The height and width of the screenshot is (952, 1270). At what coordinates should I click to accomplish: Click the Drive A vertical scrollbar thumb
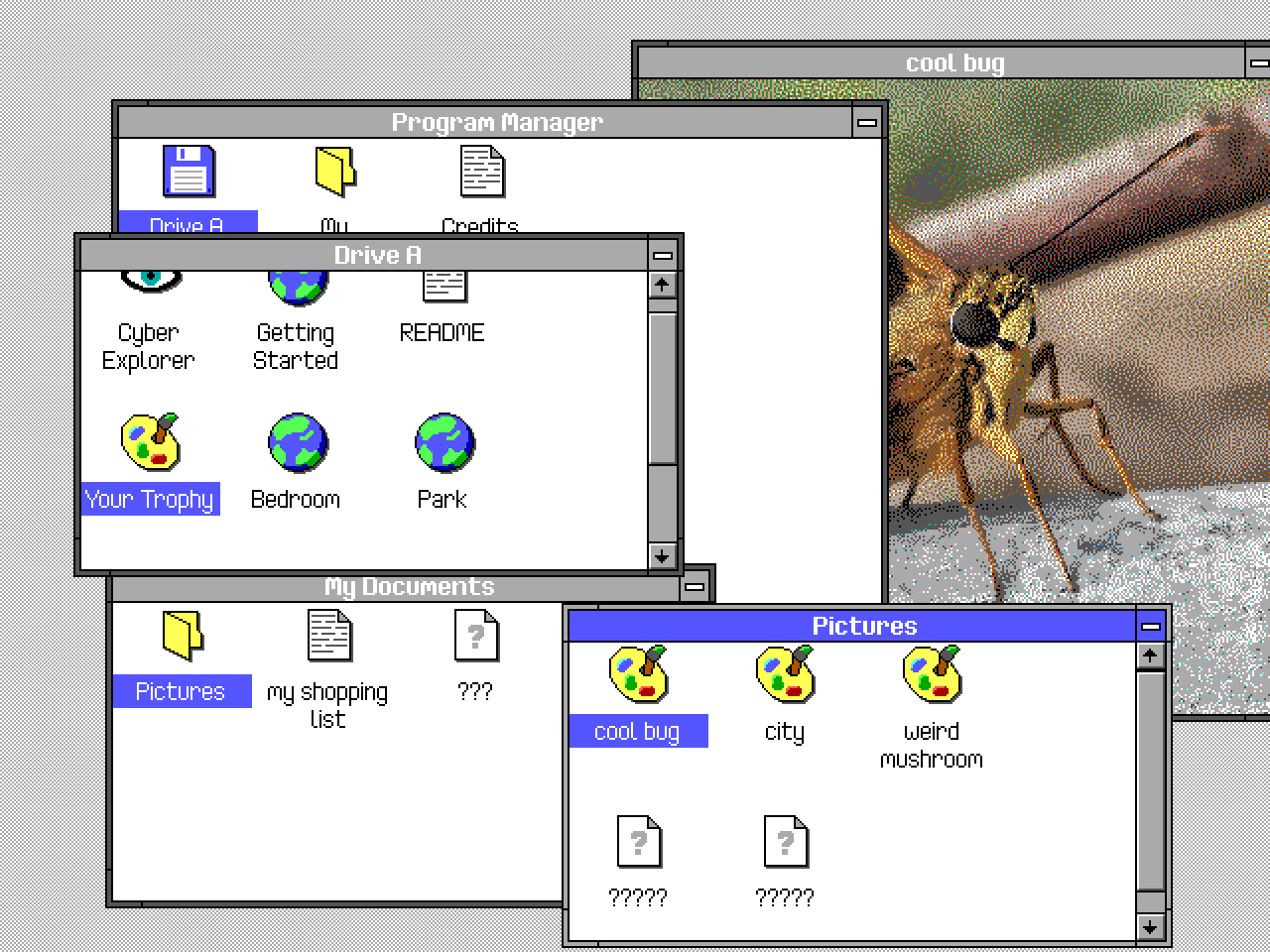coord(662,389)
